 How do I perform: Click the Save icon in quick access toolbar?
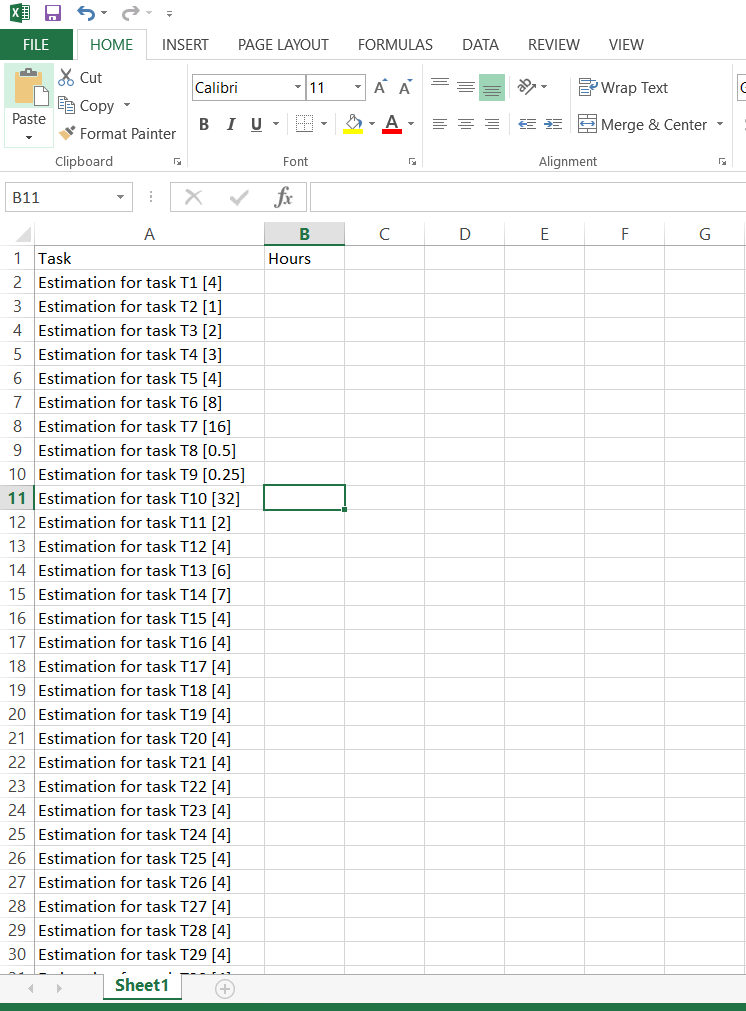(x=53, y=13)
